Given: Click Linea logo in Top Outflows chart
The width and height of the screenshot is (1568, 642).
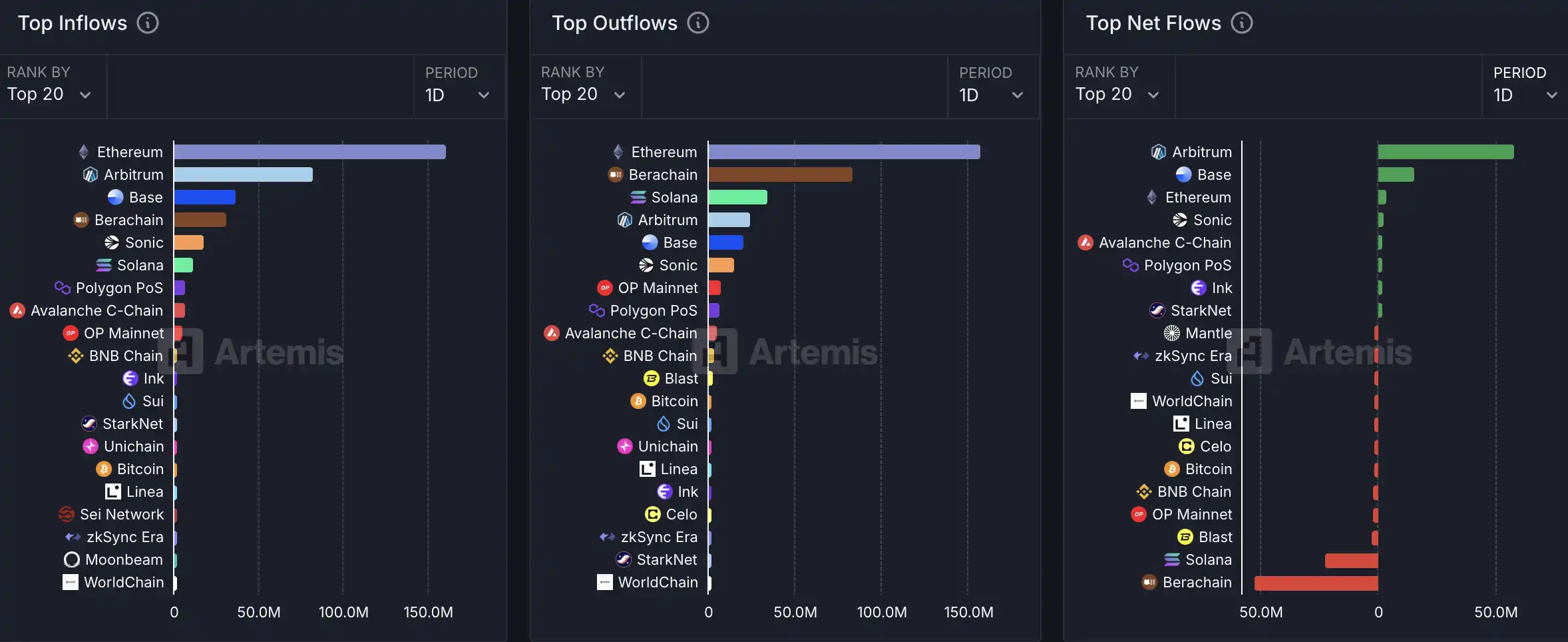Looking at the screenshot, I should click(648, 469).
